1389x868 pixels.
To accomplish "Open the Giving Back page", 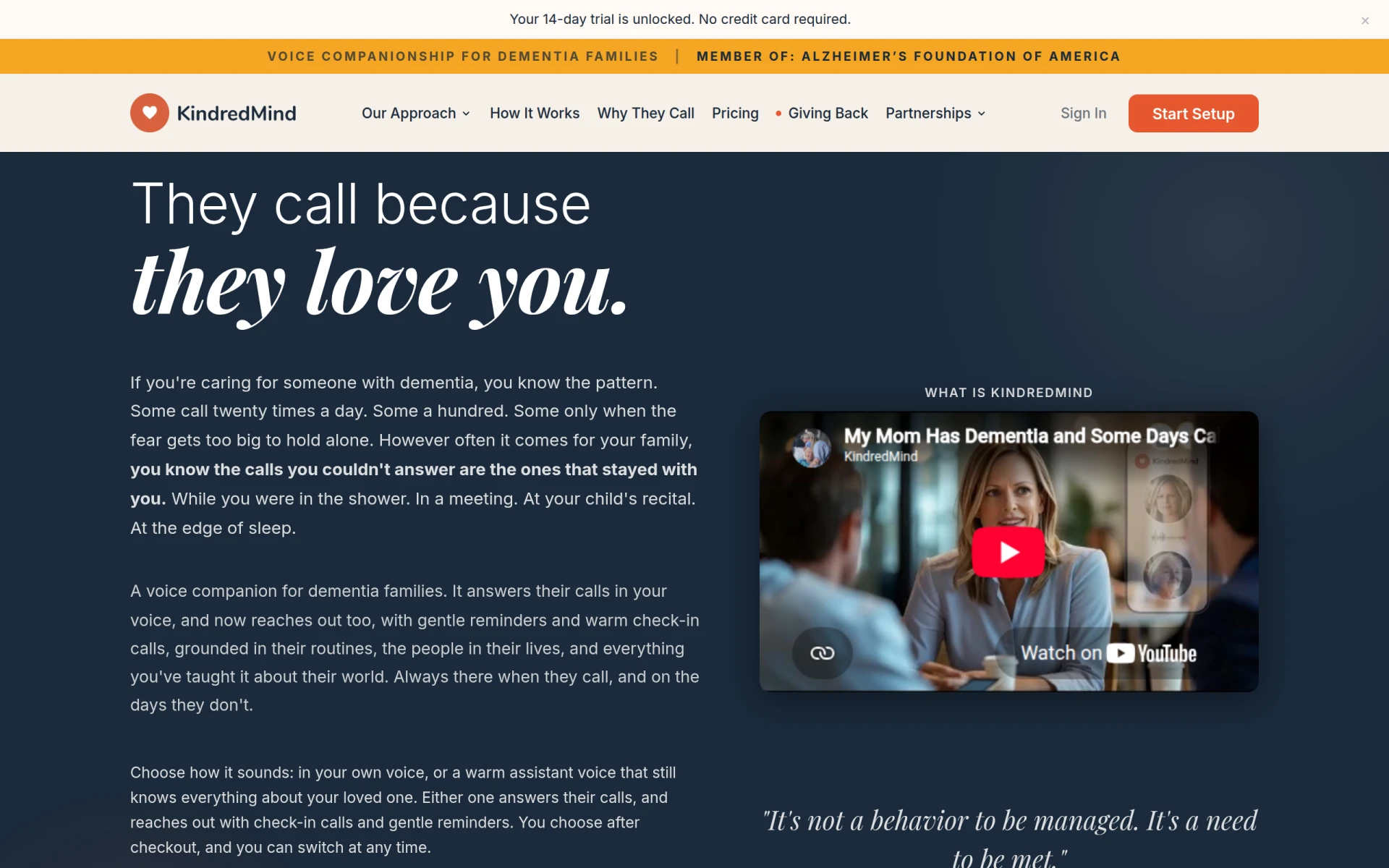I will click(828, 113).
